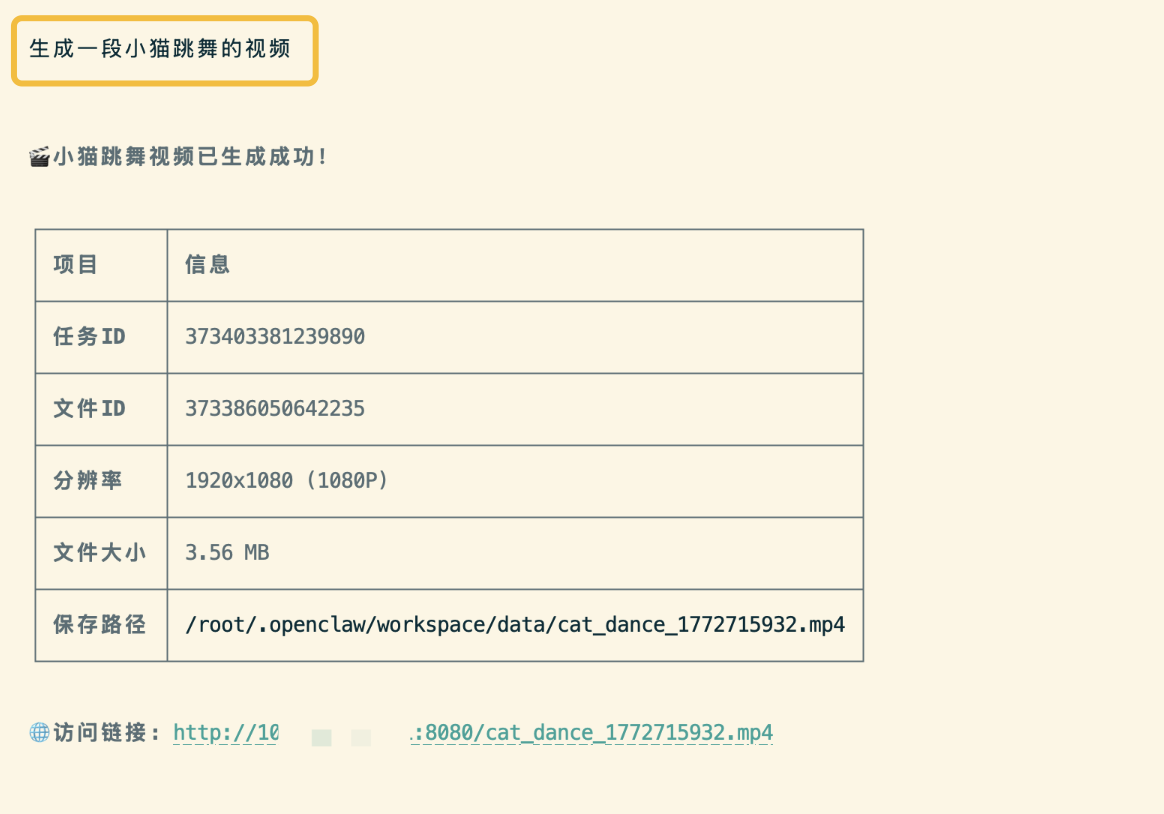Screen dimensions: 1164x814
Task: Click the clapperboard emoji icon
Action: [x=40, y=157]
